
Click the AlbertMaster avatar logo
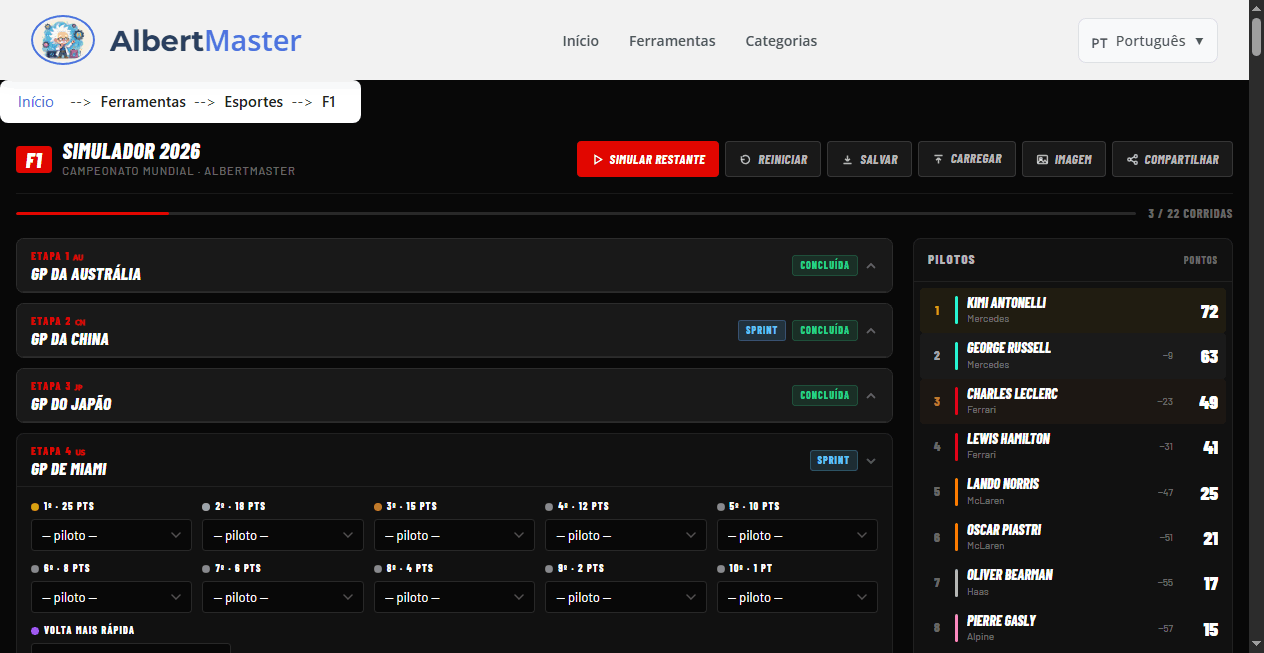62,40
